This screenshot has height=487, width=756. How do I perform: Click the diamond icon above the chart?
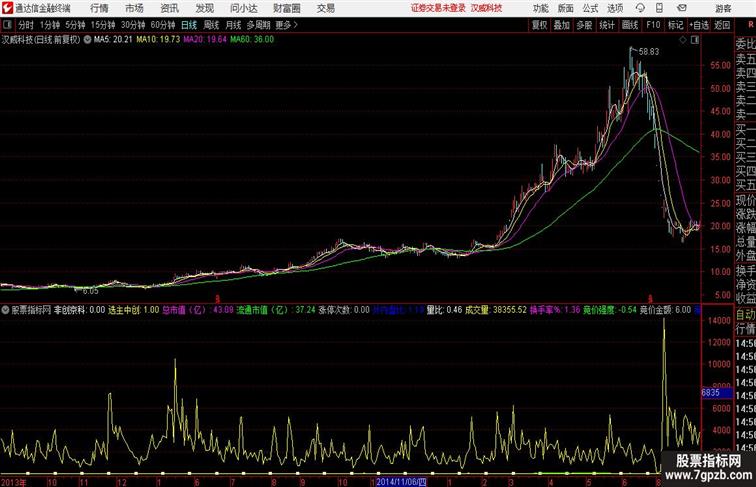683,40
